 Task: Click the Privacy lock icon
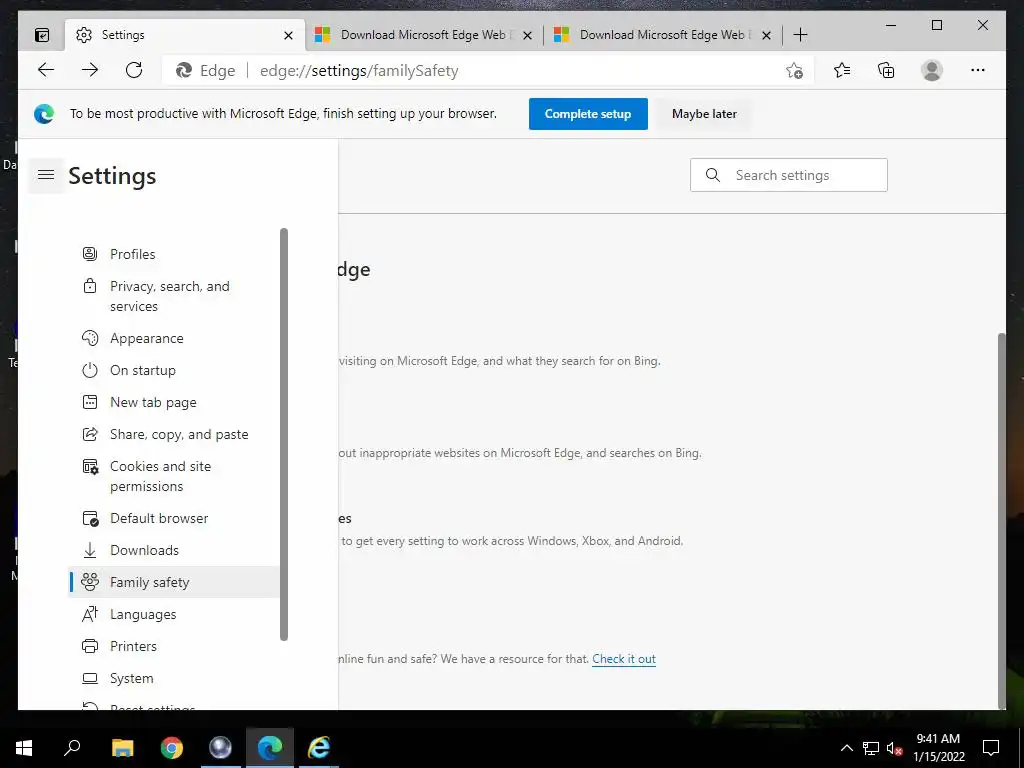90,286
